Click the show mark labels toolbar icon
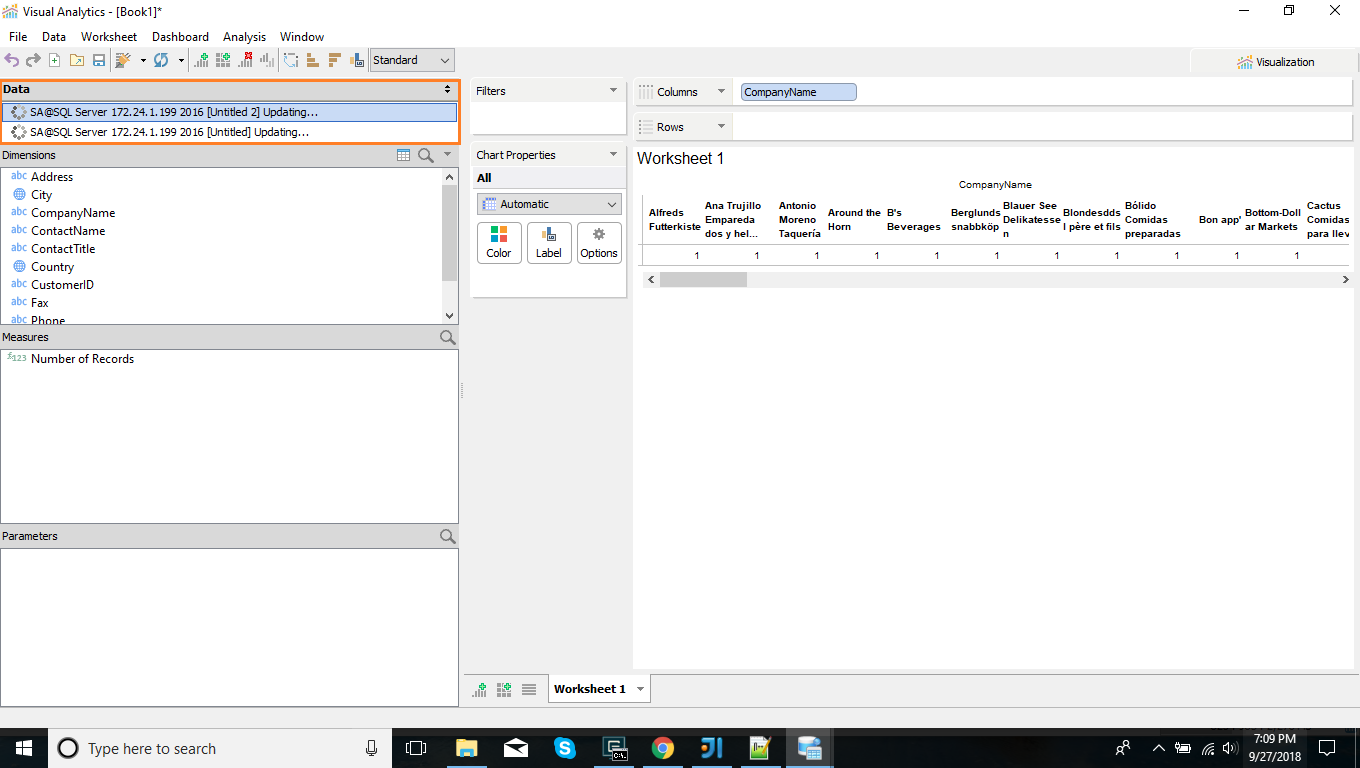Image resolution: width=1360 pixels, height=768 pixels. click(357, 60)
